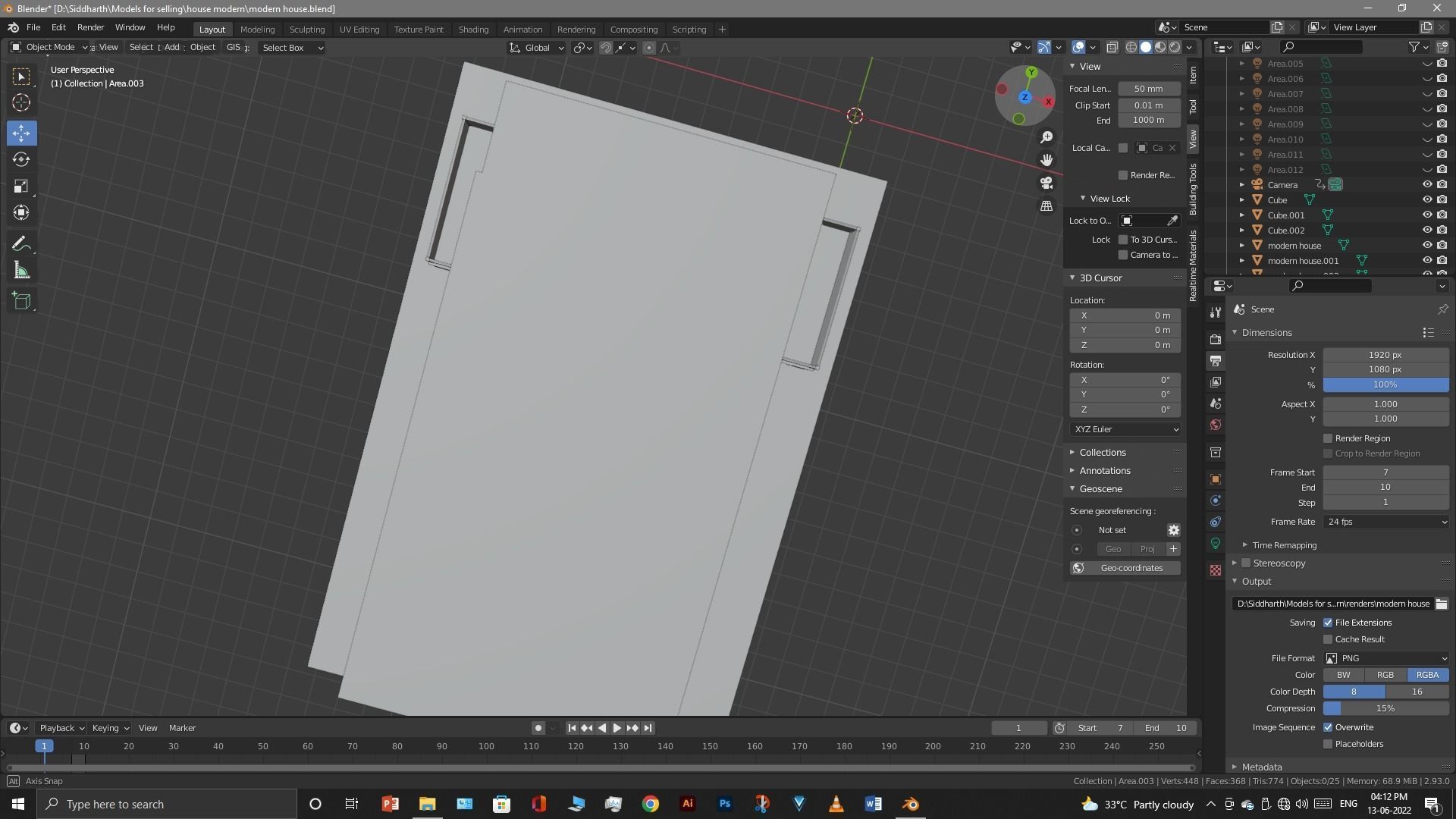Uncheck the File Extensions option
Screen dimensions: 1456x819
pos(1328,623)
